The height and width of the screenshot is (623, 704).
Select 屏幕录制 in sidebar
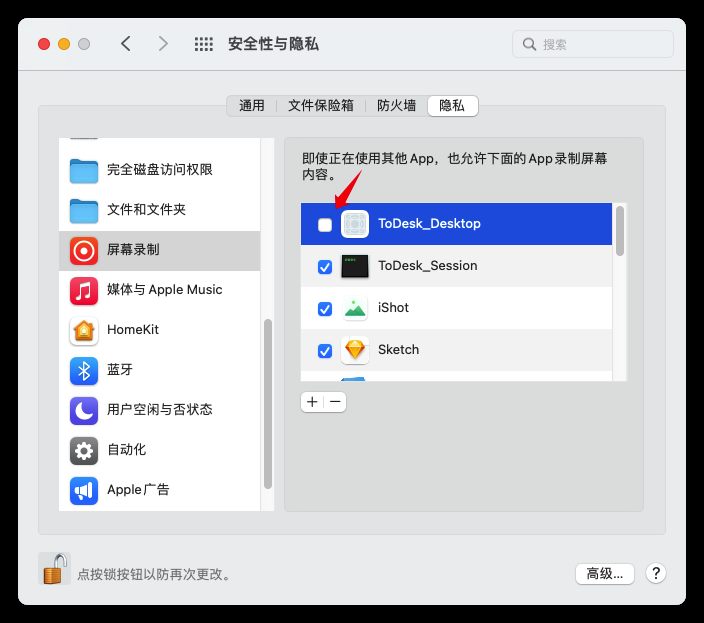pos(159,250)
